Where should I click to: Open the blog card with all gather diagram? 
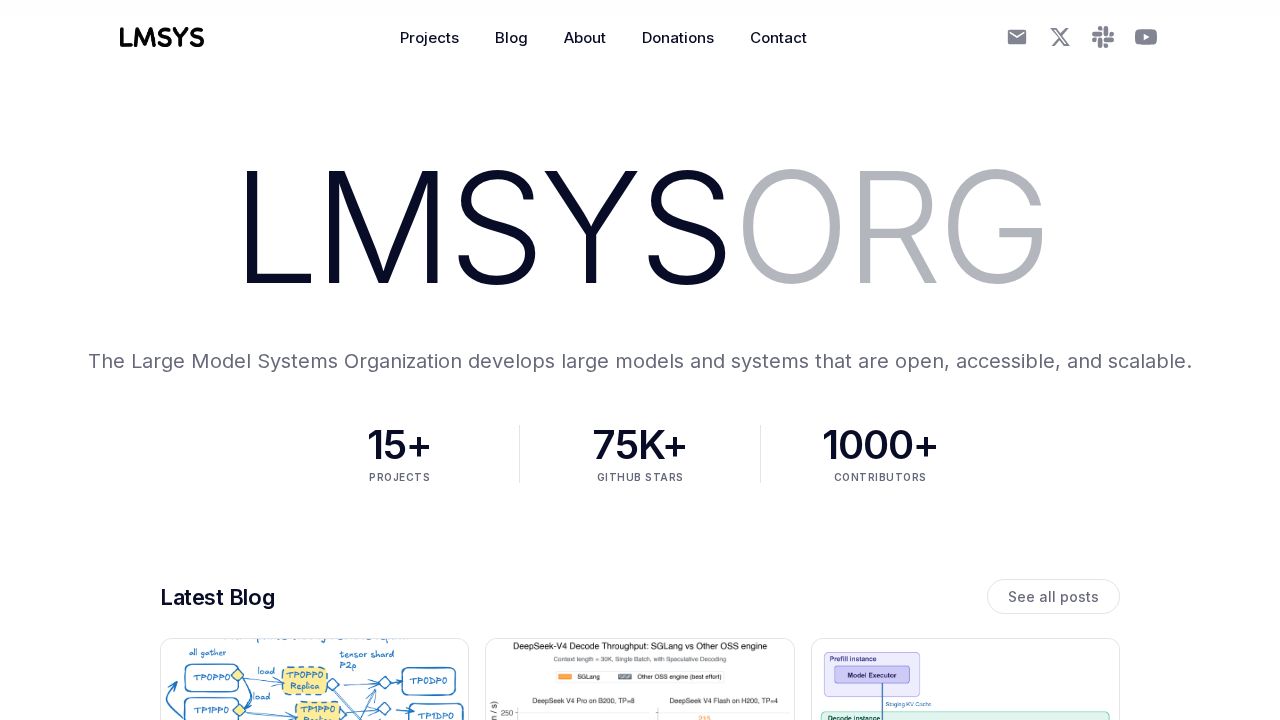tap(314, 679)
